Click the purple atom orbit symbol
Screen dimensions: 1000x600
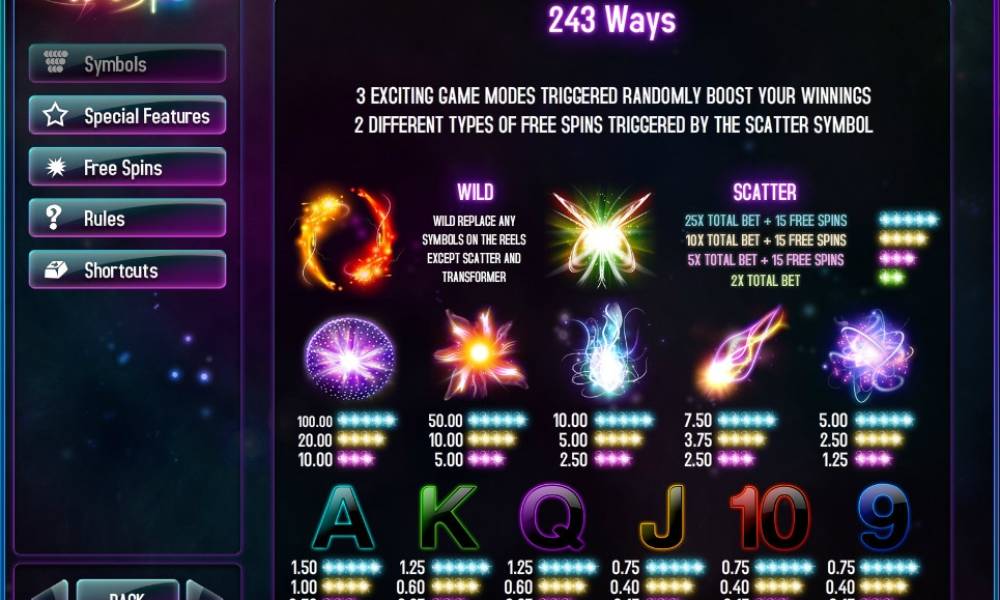(870, 356)
